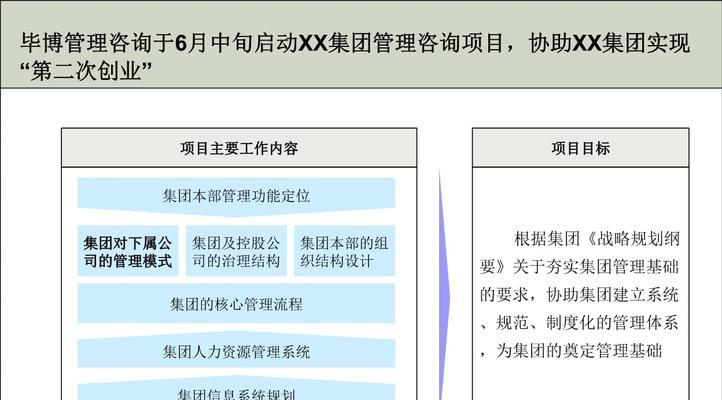Click the “第二次创业” subtitle line
The width and height of the screenshot is (722, 400).
click(x=86, y=70)
